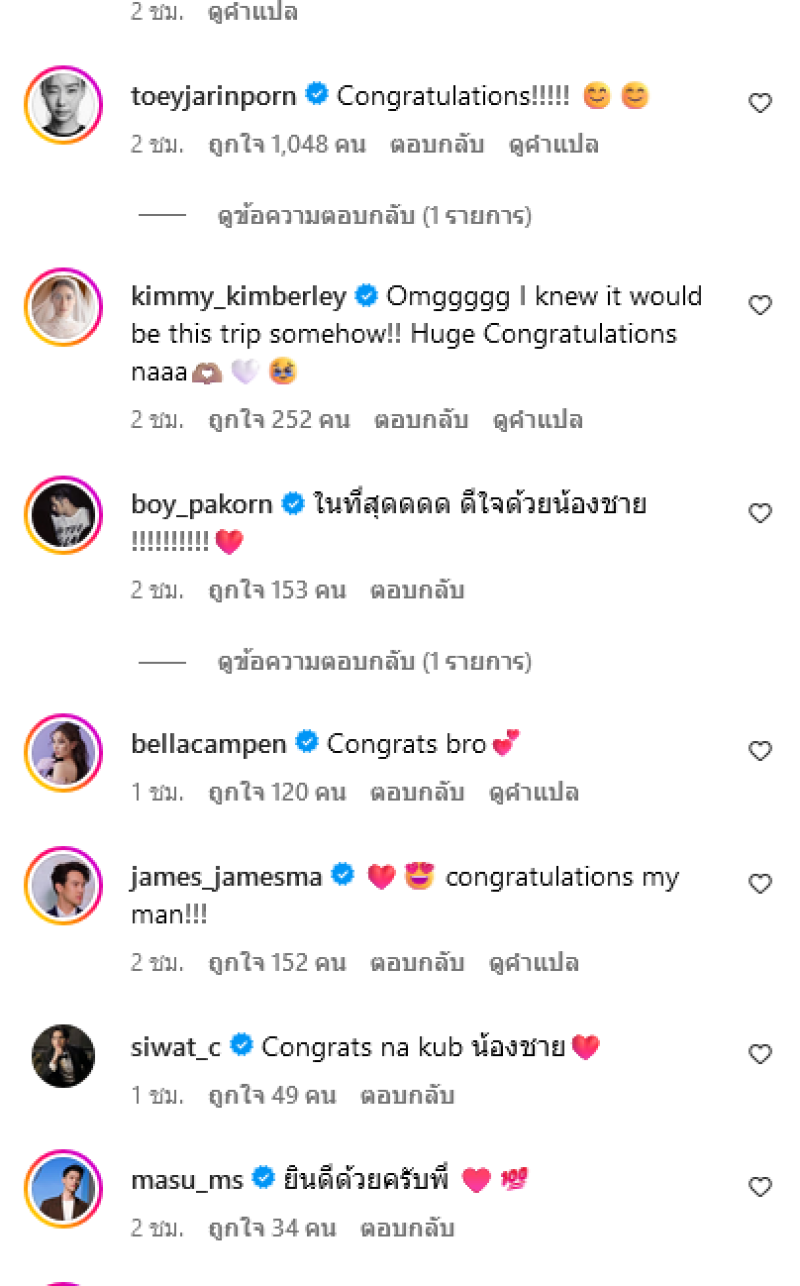
Task: Like siwat_c's comment heart
Action: [x=760, y=1054]
